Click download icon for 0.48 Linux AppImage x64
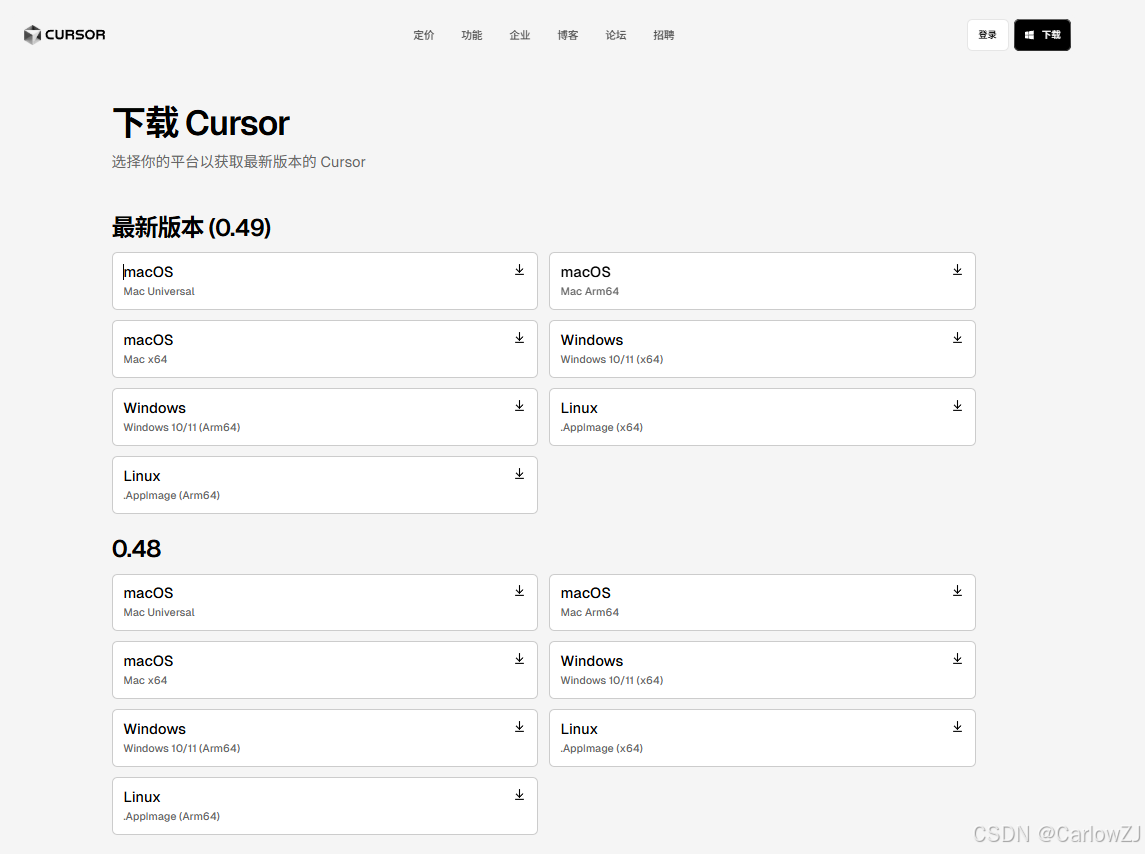 click(957, 727)
